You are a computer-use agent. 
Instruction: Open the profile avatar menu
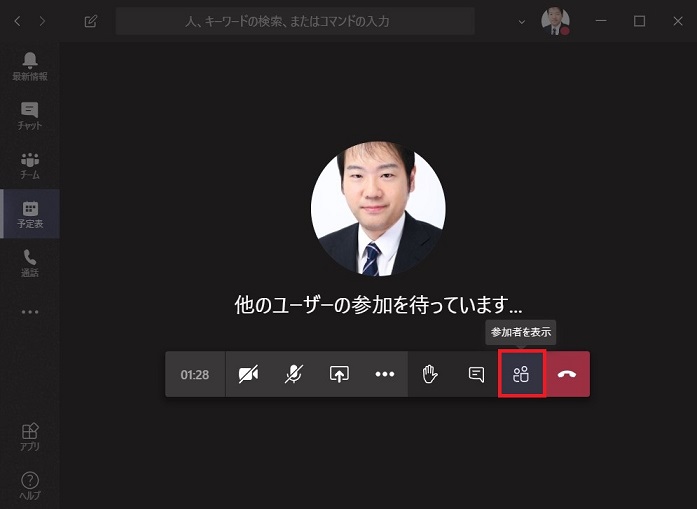point(555,20)
